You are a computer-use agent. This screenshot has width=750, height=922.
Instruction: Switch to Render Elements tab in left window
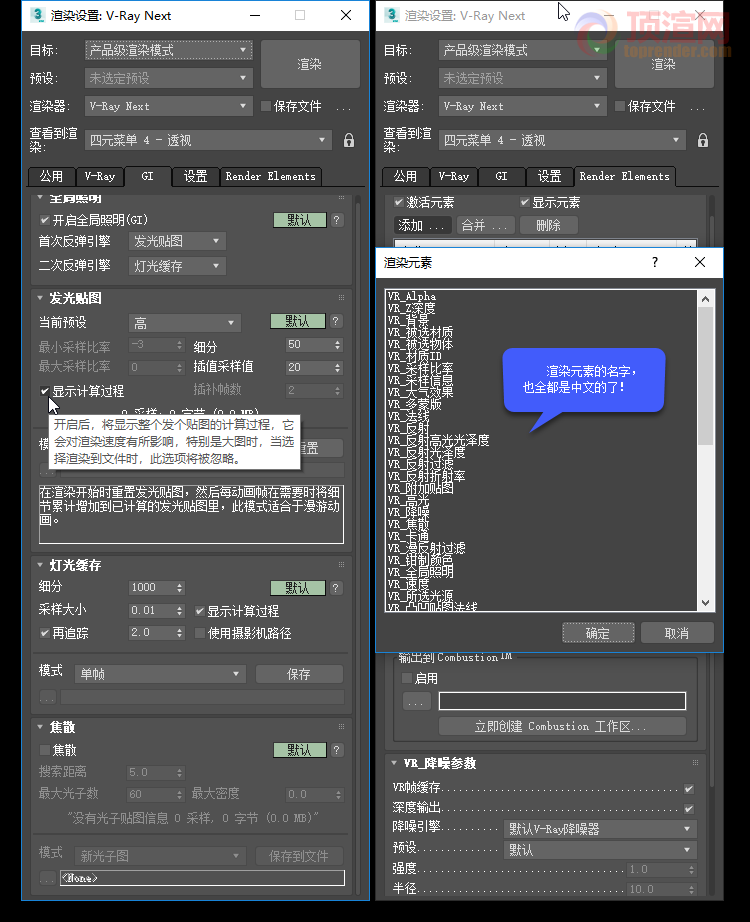(271, 176)
